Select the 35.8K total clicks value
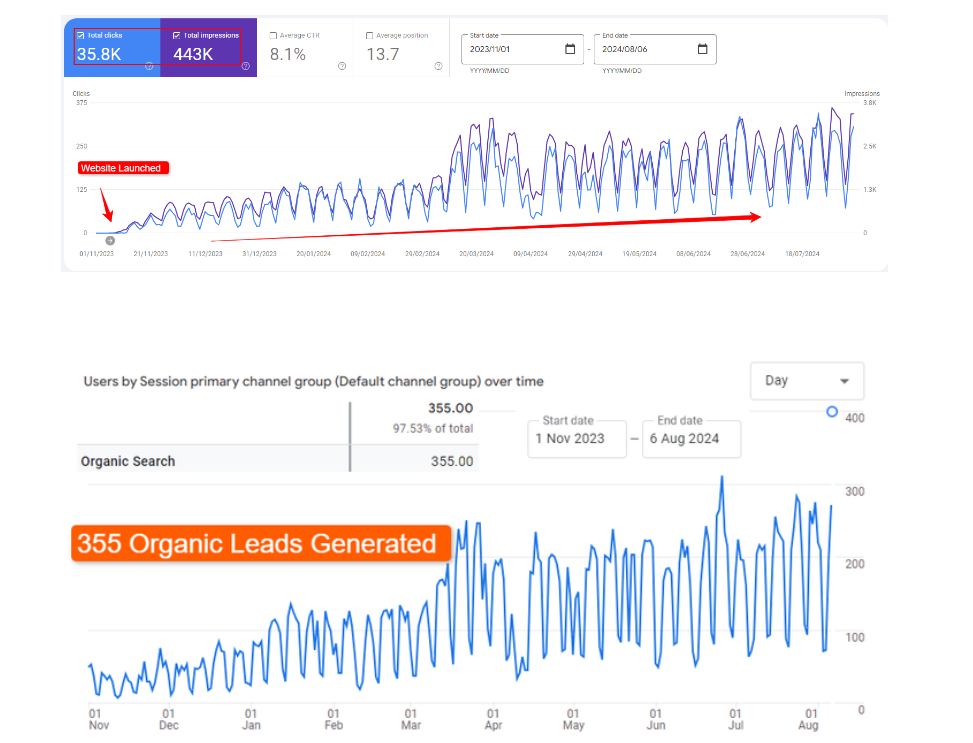This screenshot has height=743, width=973. 99,54
